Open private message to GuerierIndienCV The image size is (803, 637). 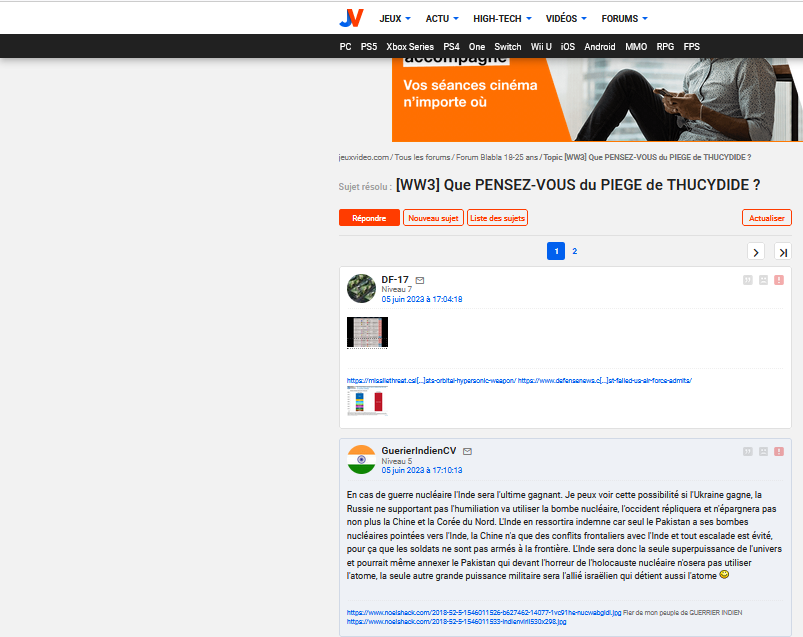click(x=467, y=451)
